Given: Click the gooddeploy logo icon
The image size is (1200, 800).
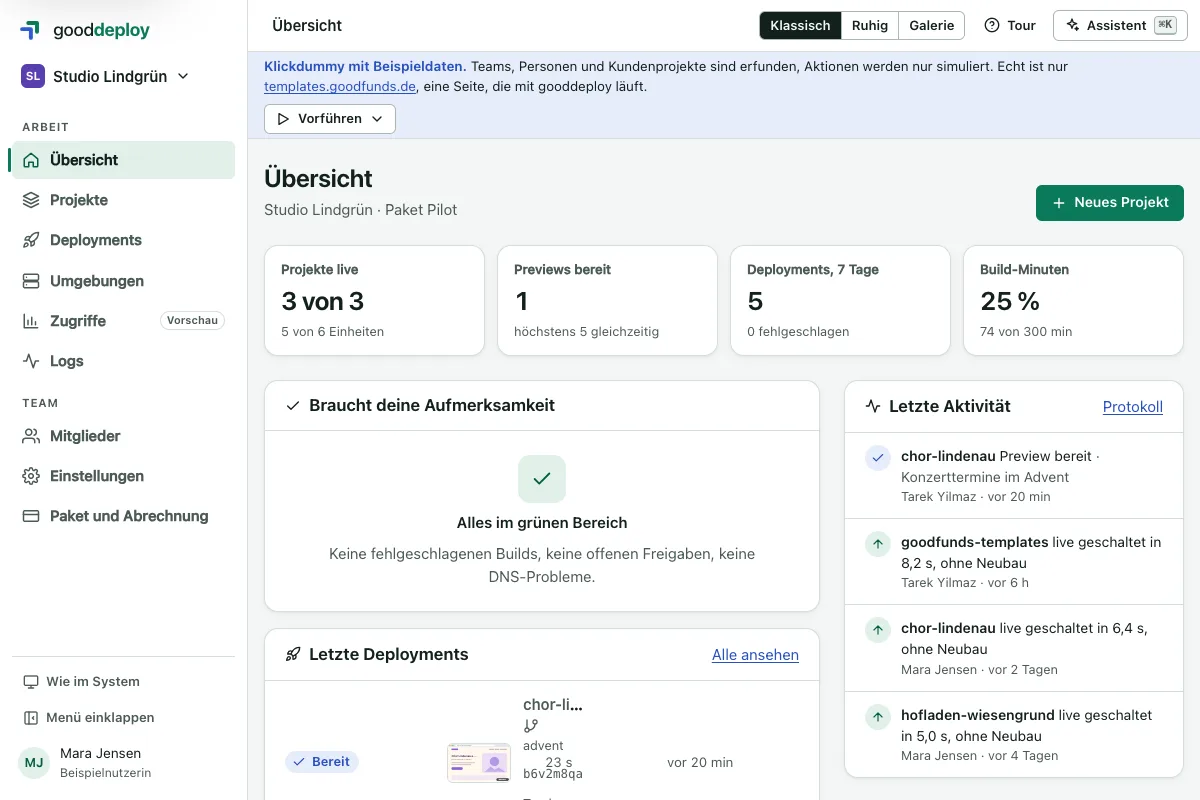Looking at the screenshot, I should [31, 30].
